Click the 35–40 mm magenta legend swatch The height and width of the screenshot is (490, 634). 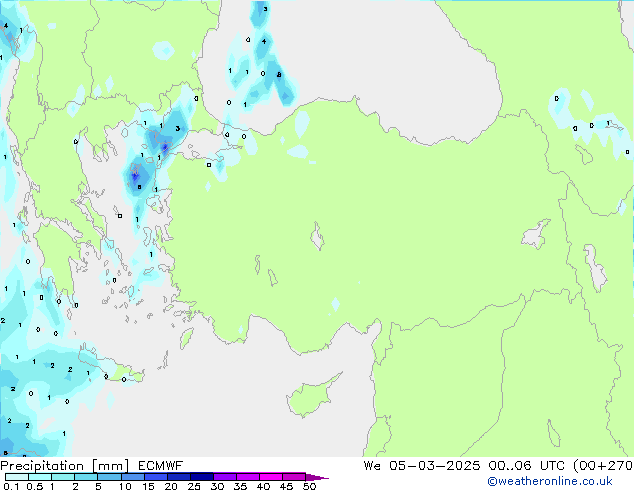[x=248, y=477]
